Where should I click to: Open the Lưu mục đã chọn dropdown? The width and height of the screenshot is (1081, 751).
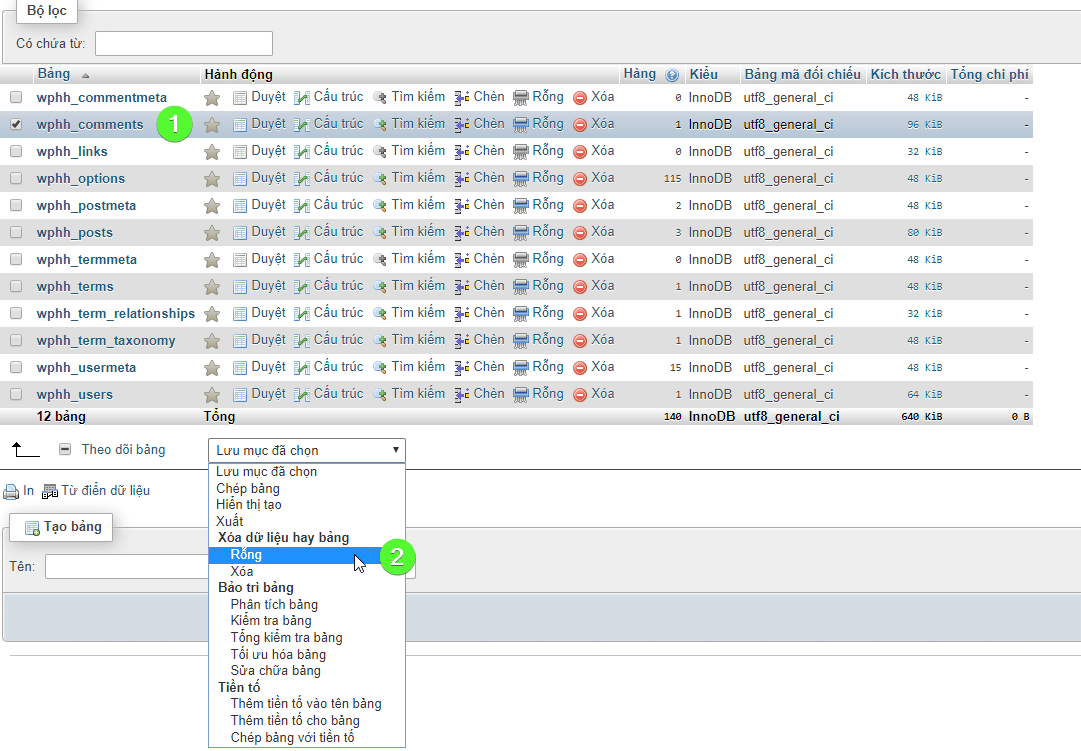306,450
